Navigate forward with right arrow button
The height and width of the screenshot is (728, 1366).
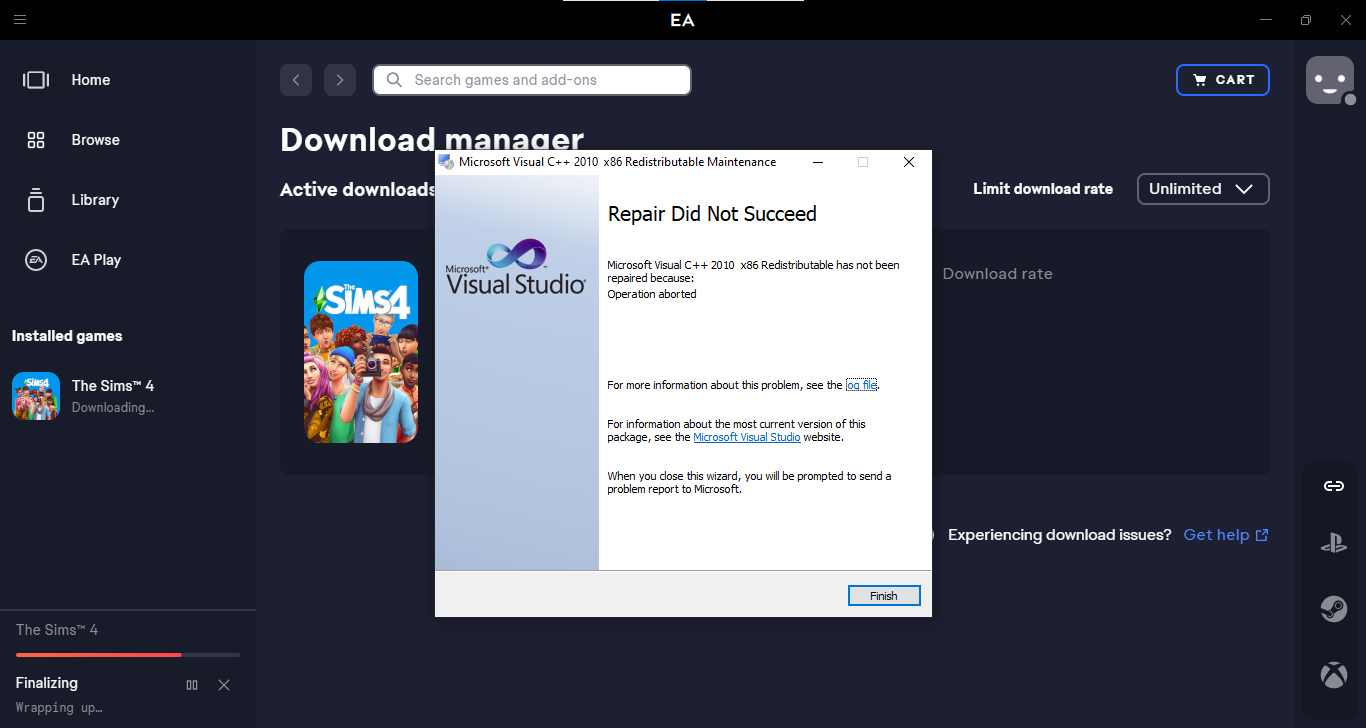click(340, 80)
